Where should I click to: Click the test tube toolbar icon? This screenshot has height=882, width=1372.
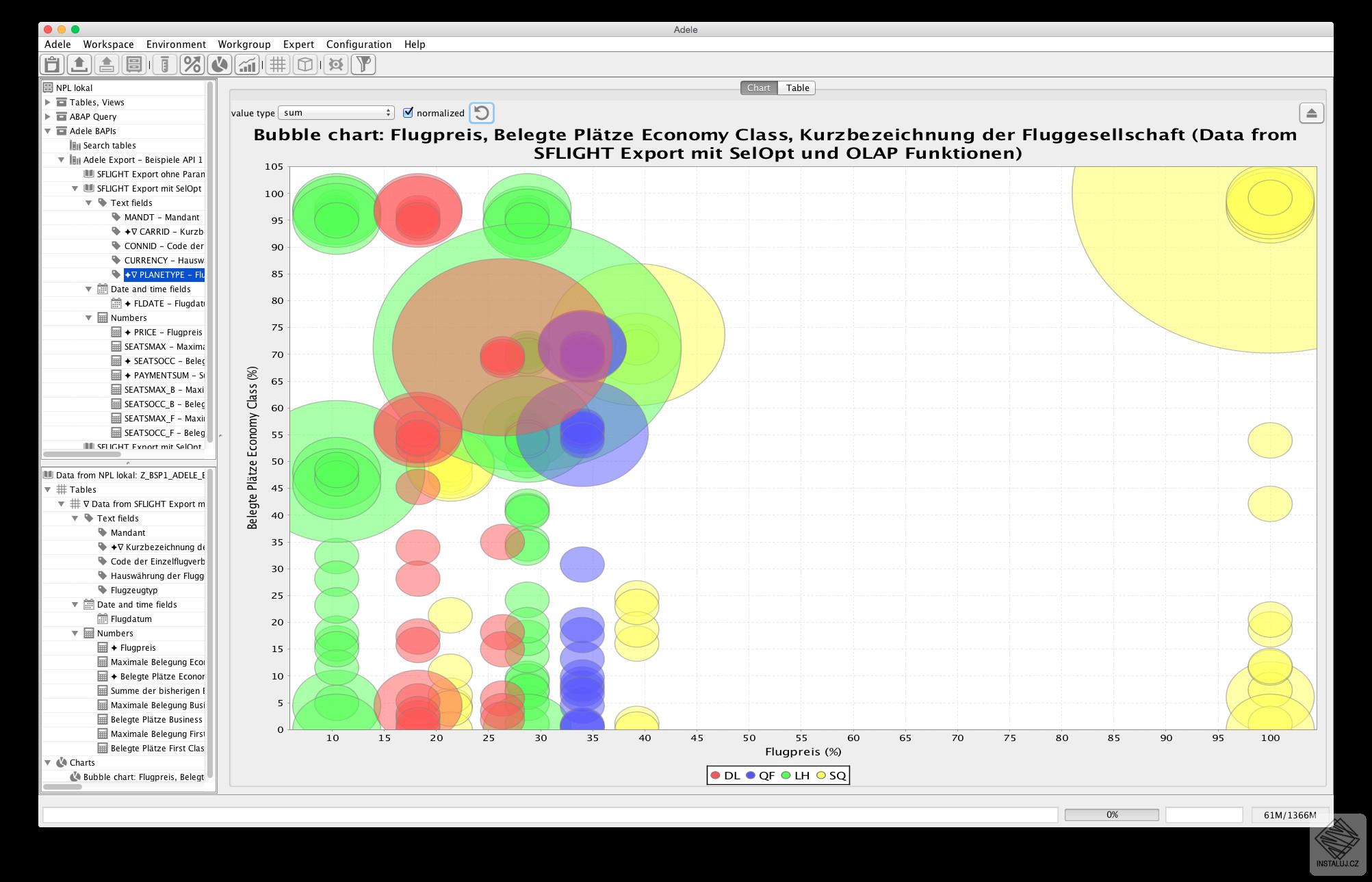[164, 64]
